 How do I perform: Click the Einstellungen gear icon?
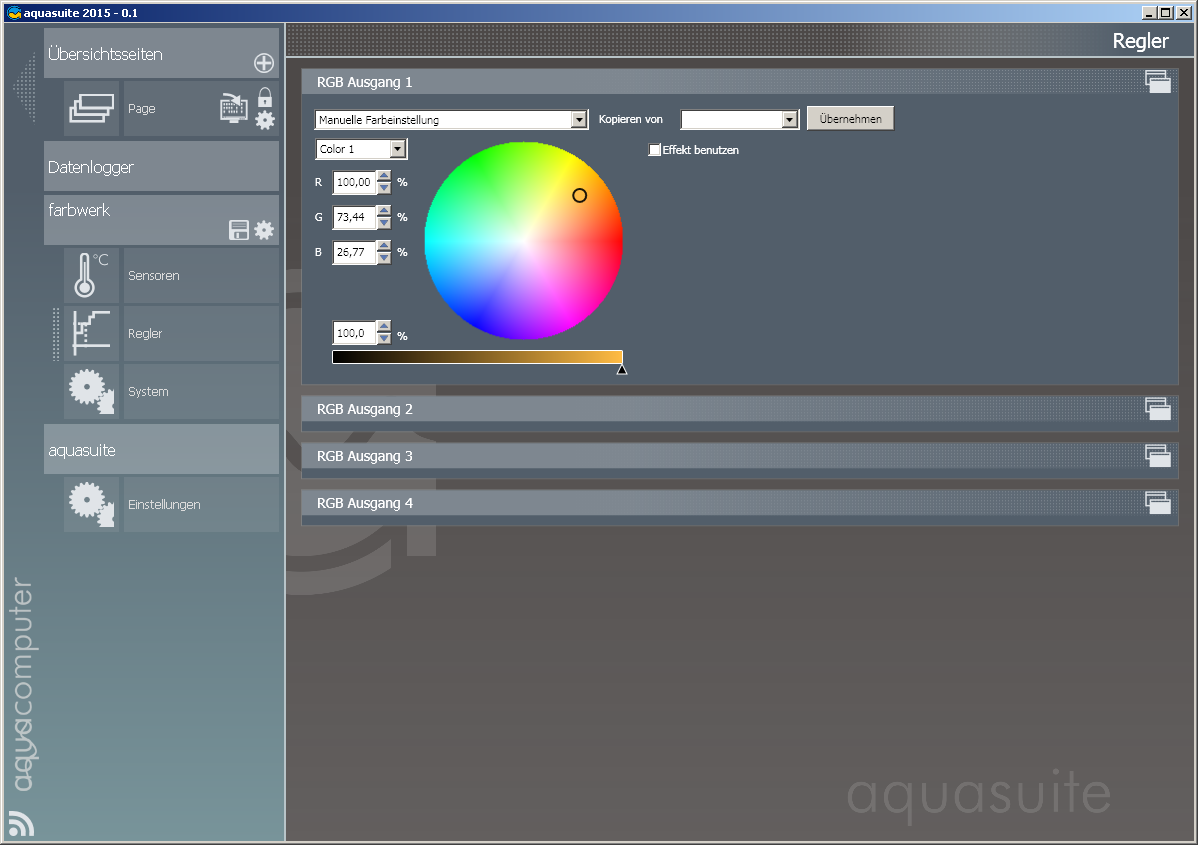[91, 504]
